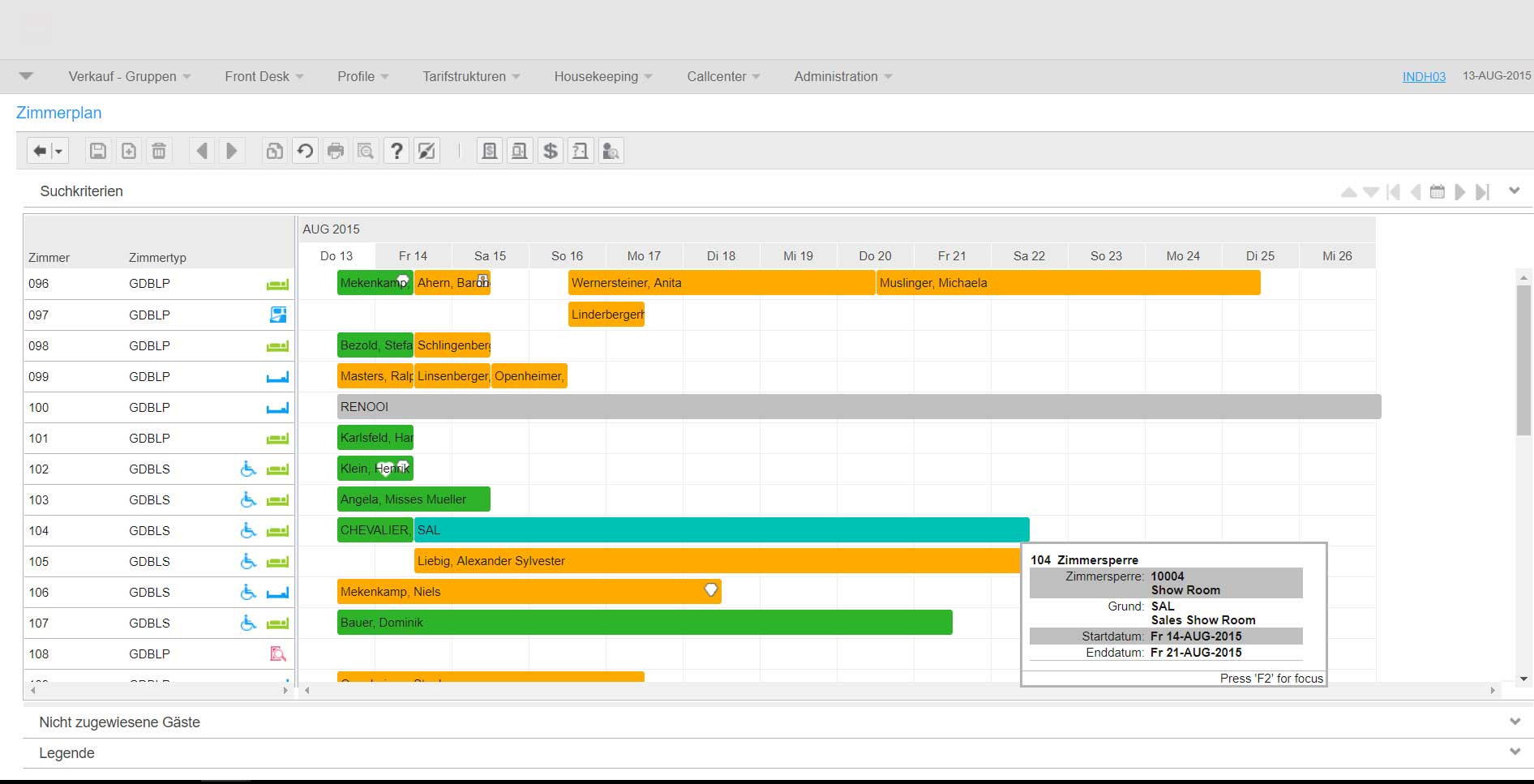Open the calendar date picker icon
Viewport: 1534px width, 784px height.
click(x=1438, y=192)
